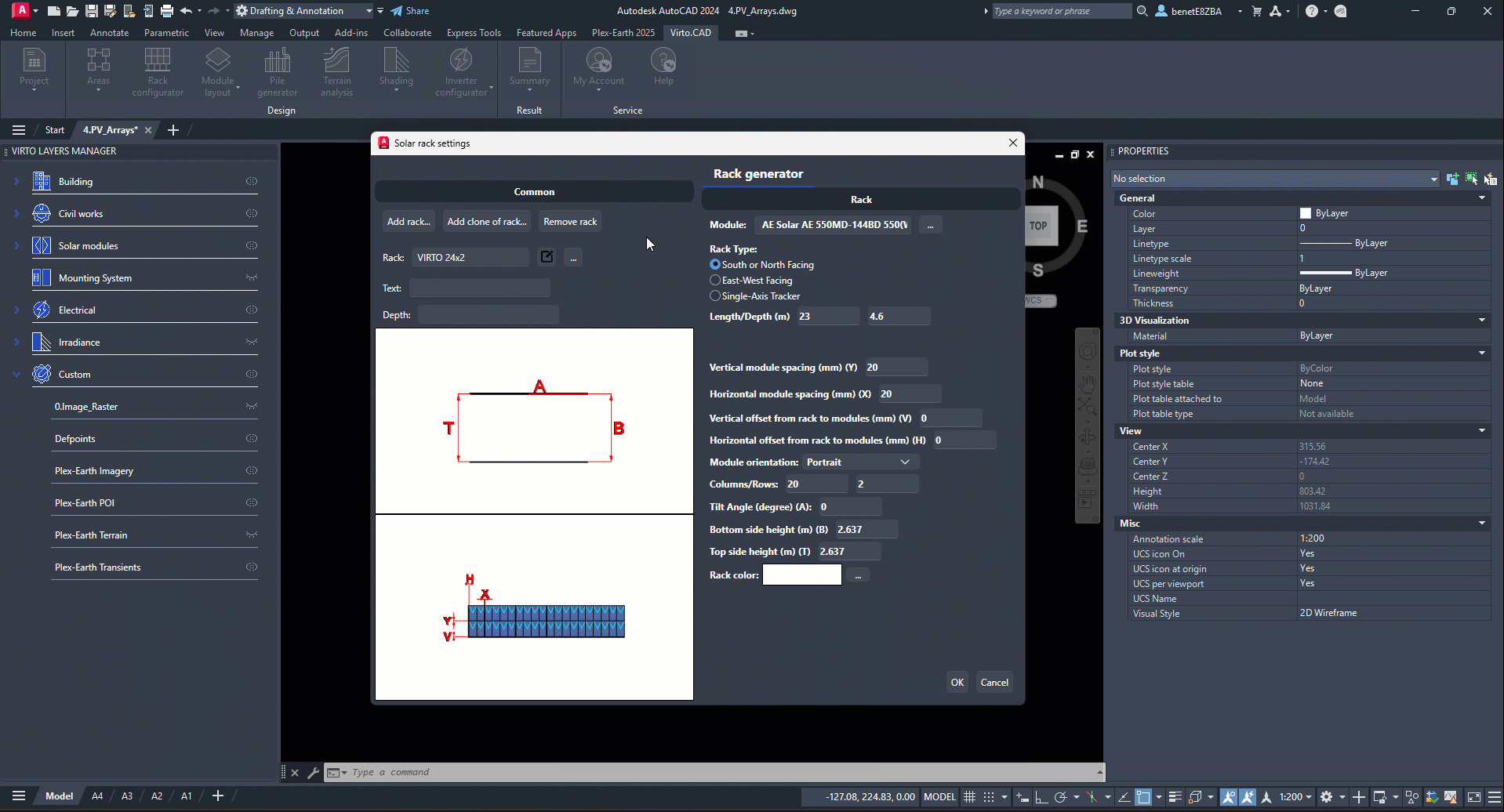Image resolution: width=1504 pixels, height=812 pixels.
Task: Collapse the Custom layer group
Action: coord(16,375)
